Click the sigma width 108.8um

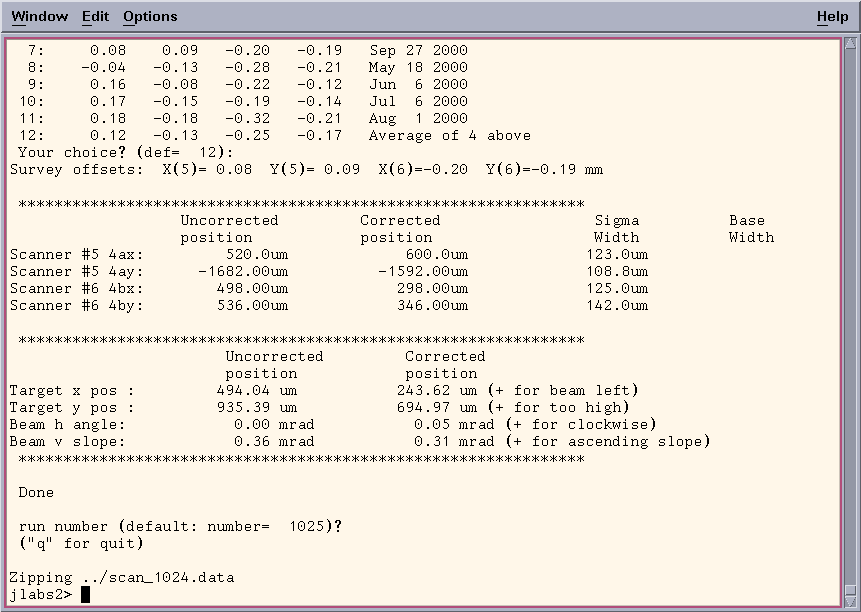[x=617, y=272]
